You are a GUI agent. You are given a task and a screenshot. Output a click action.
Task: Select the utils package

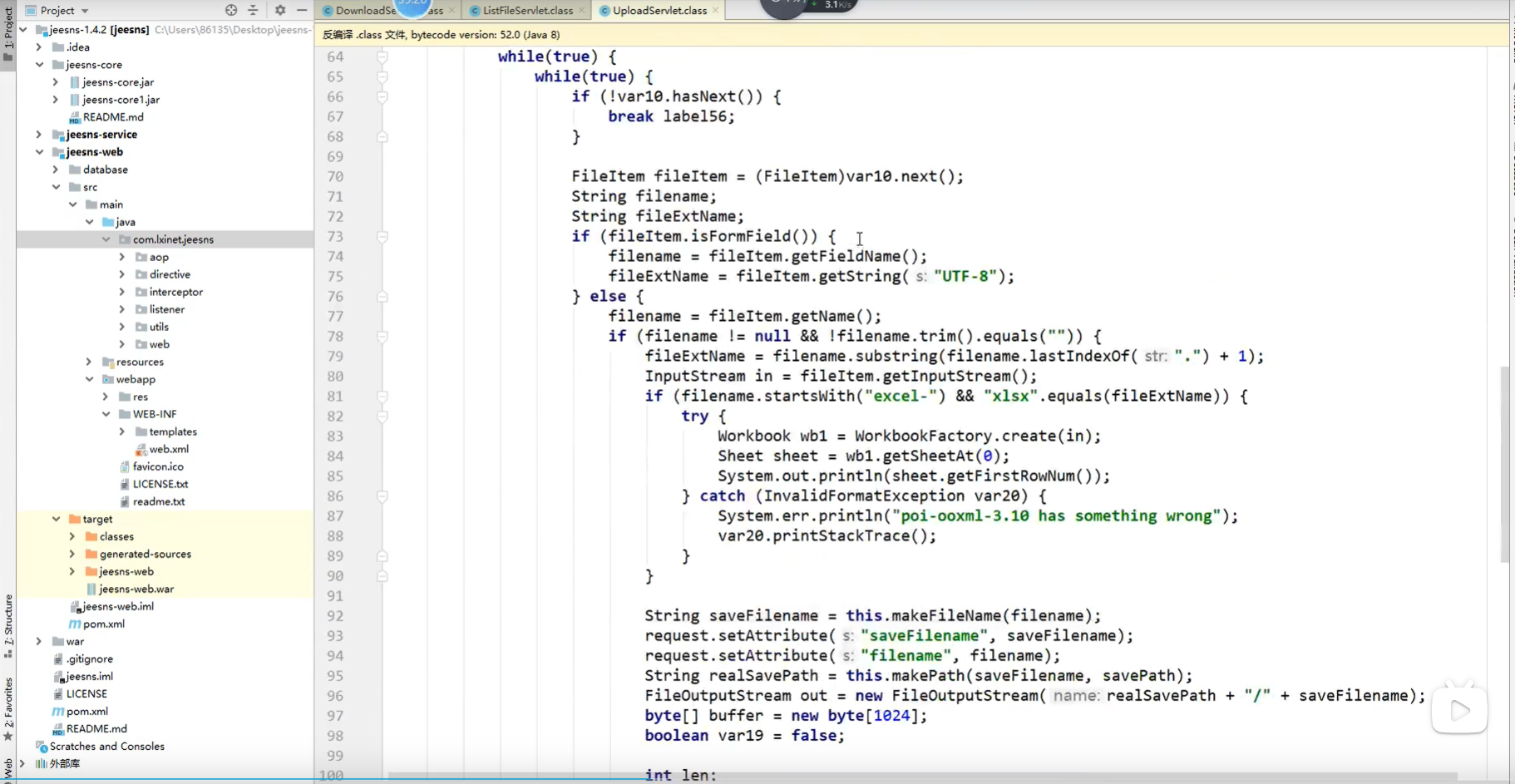point(159,327)
